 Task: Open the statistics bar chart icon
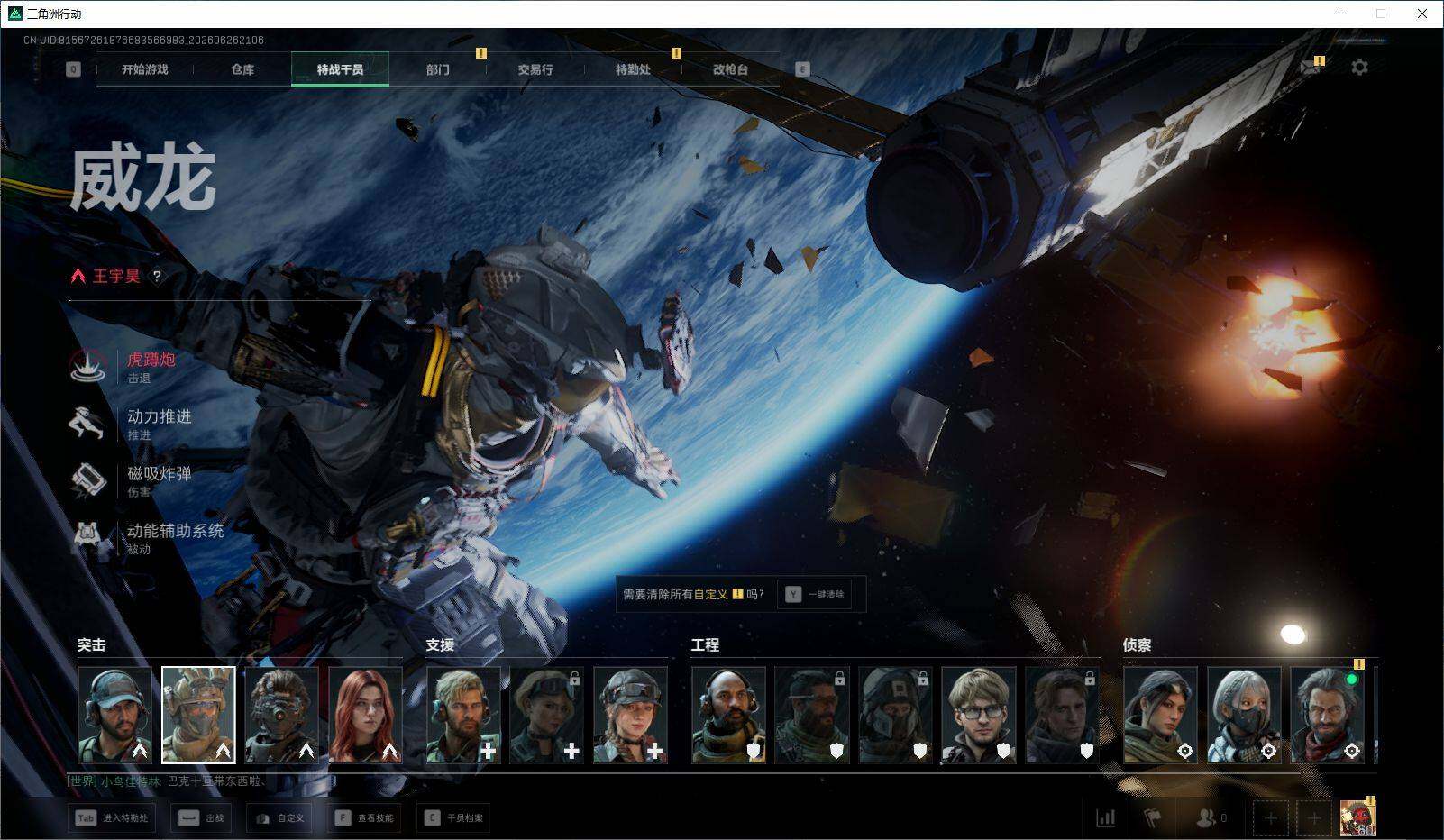coord(1105,817)
